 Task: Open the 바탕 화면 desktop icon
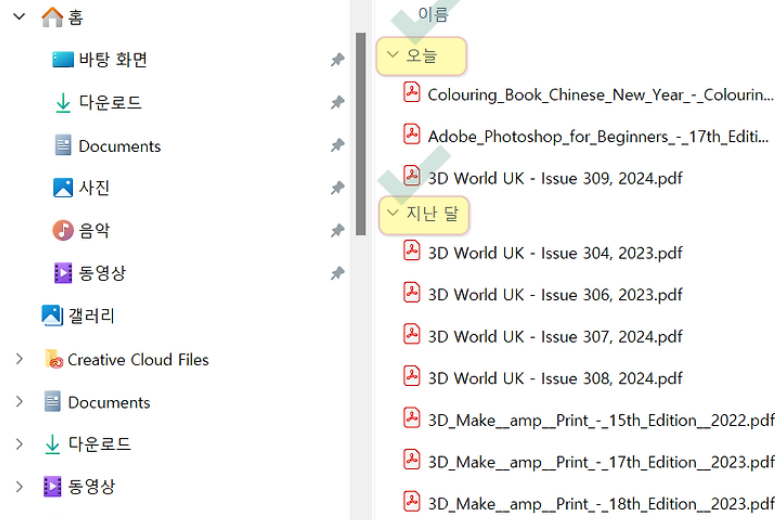click(63, 60)
